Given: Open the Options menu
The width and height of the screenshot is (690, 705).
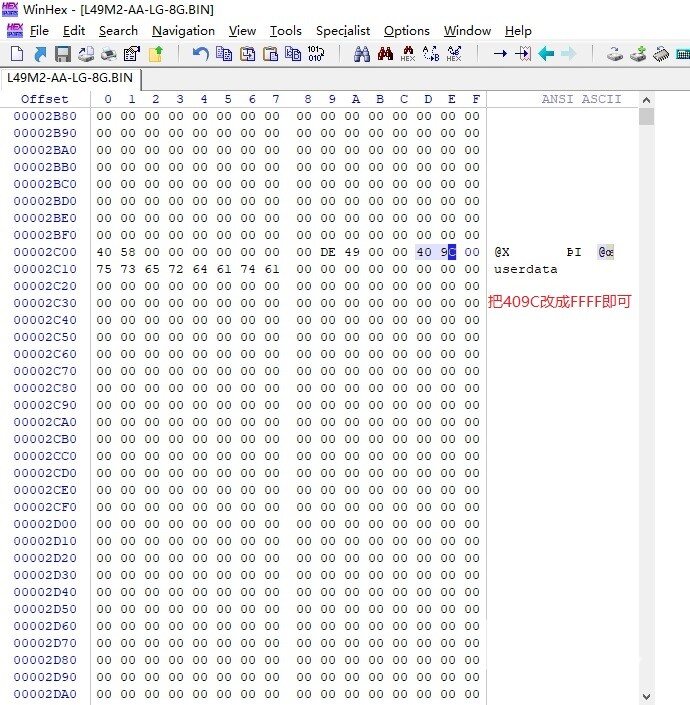Looking at the screenshot, I should (x=407, y=31).
